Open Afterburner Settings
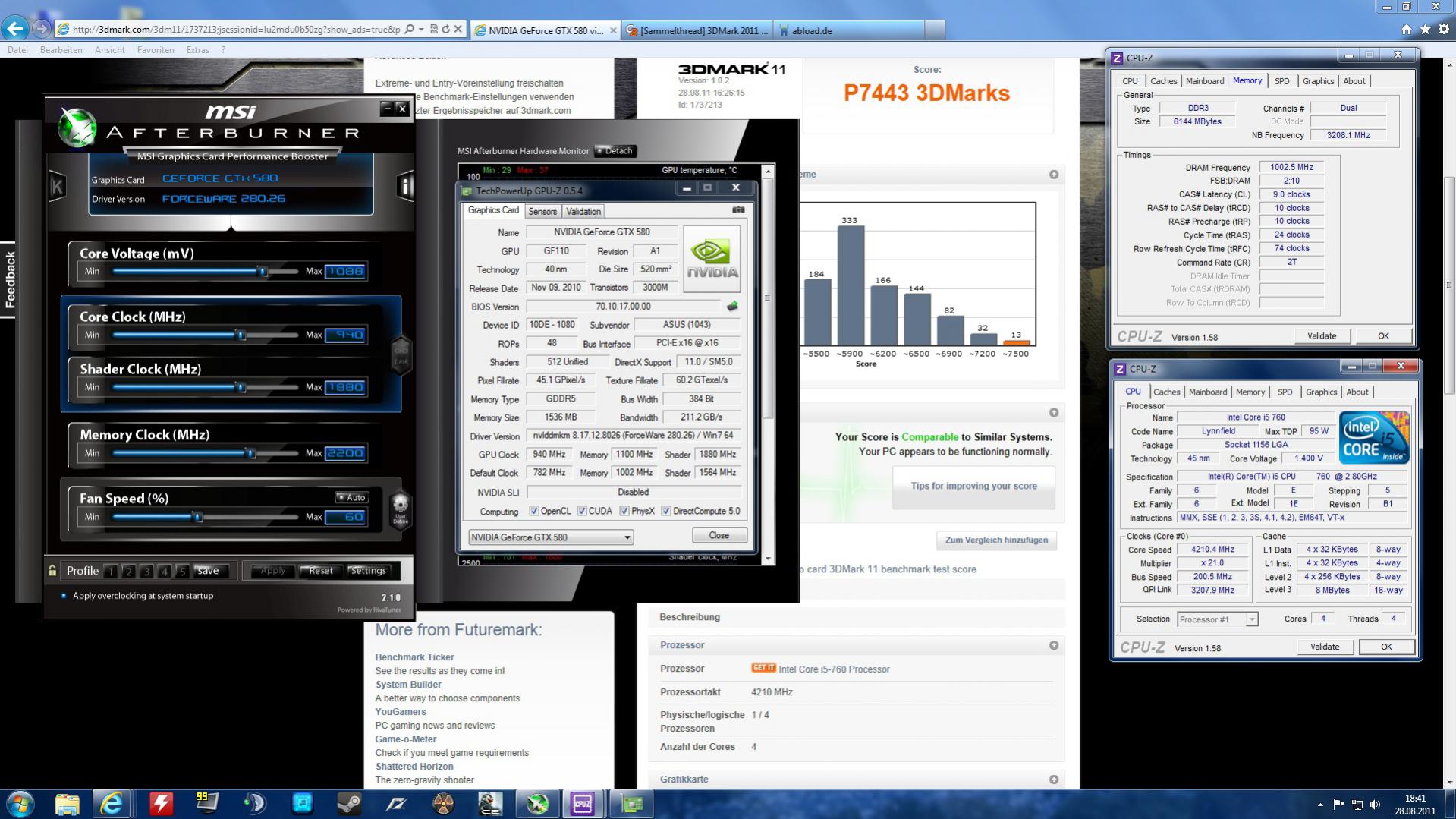 coord(369,571)
